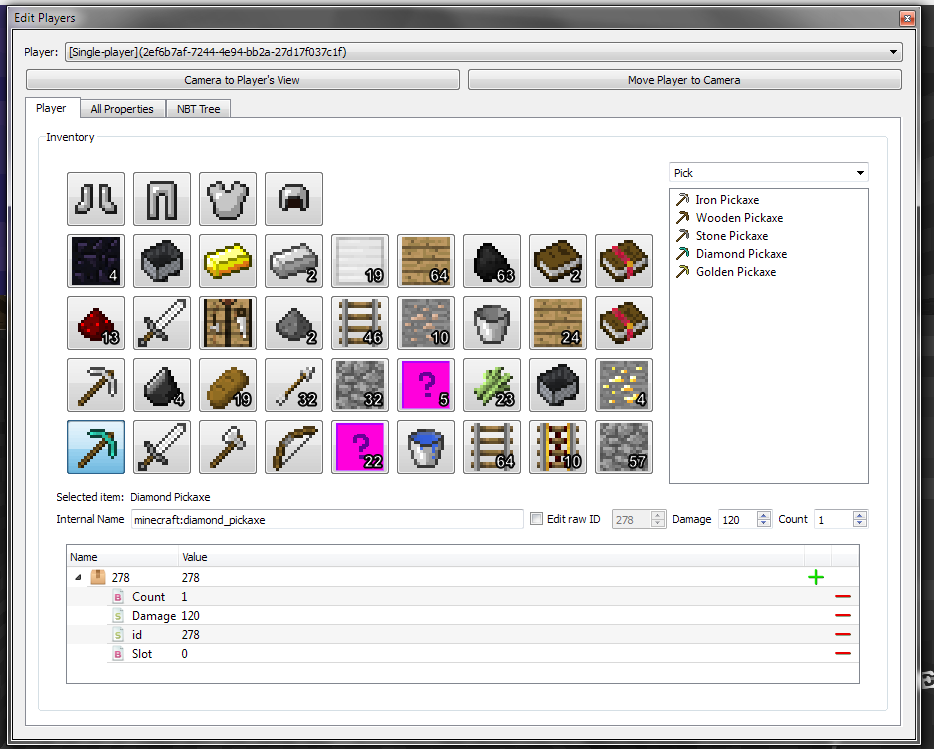Remove the Count tag with red minus

pos(843,596)
